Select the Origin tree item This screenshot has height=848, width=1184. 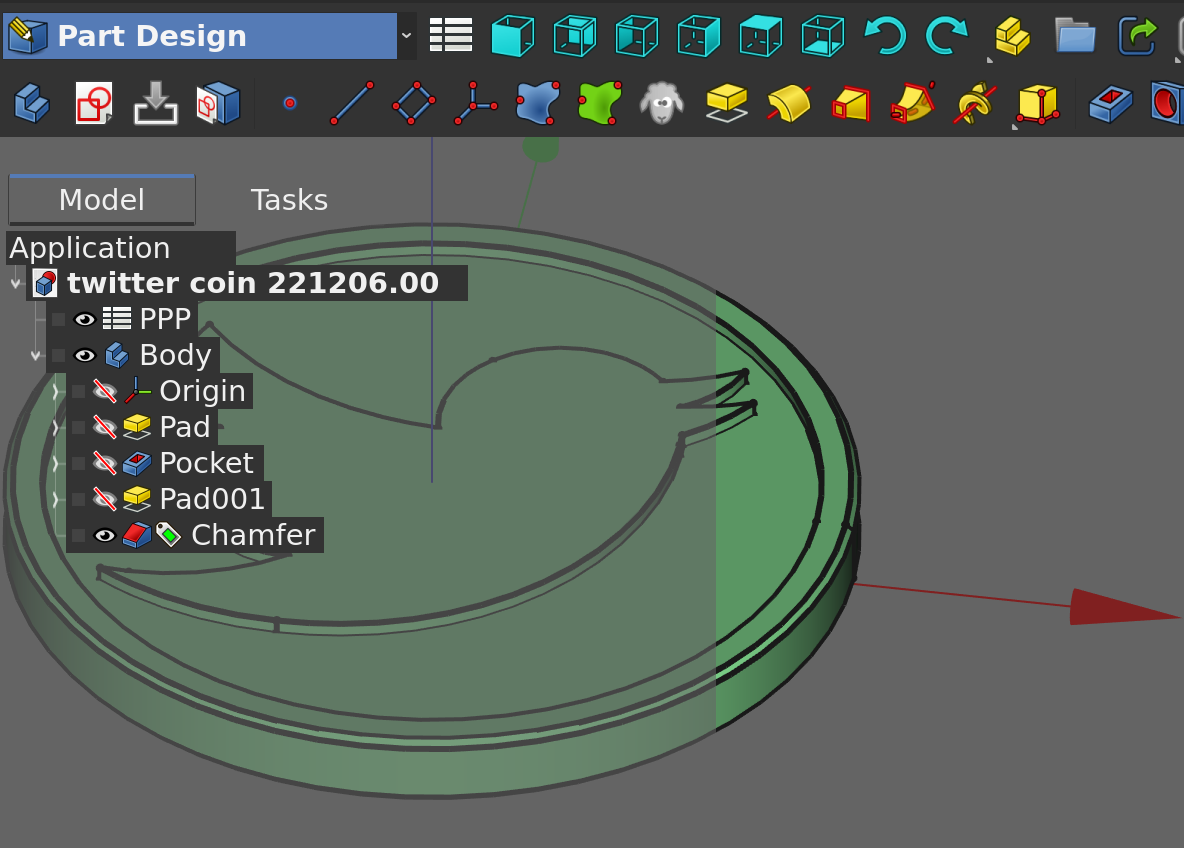pos(202,391)
